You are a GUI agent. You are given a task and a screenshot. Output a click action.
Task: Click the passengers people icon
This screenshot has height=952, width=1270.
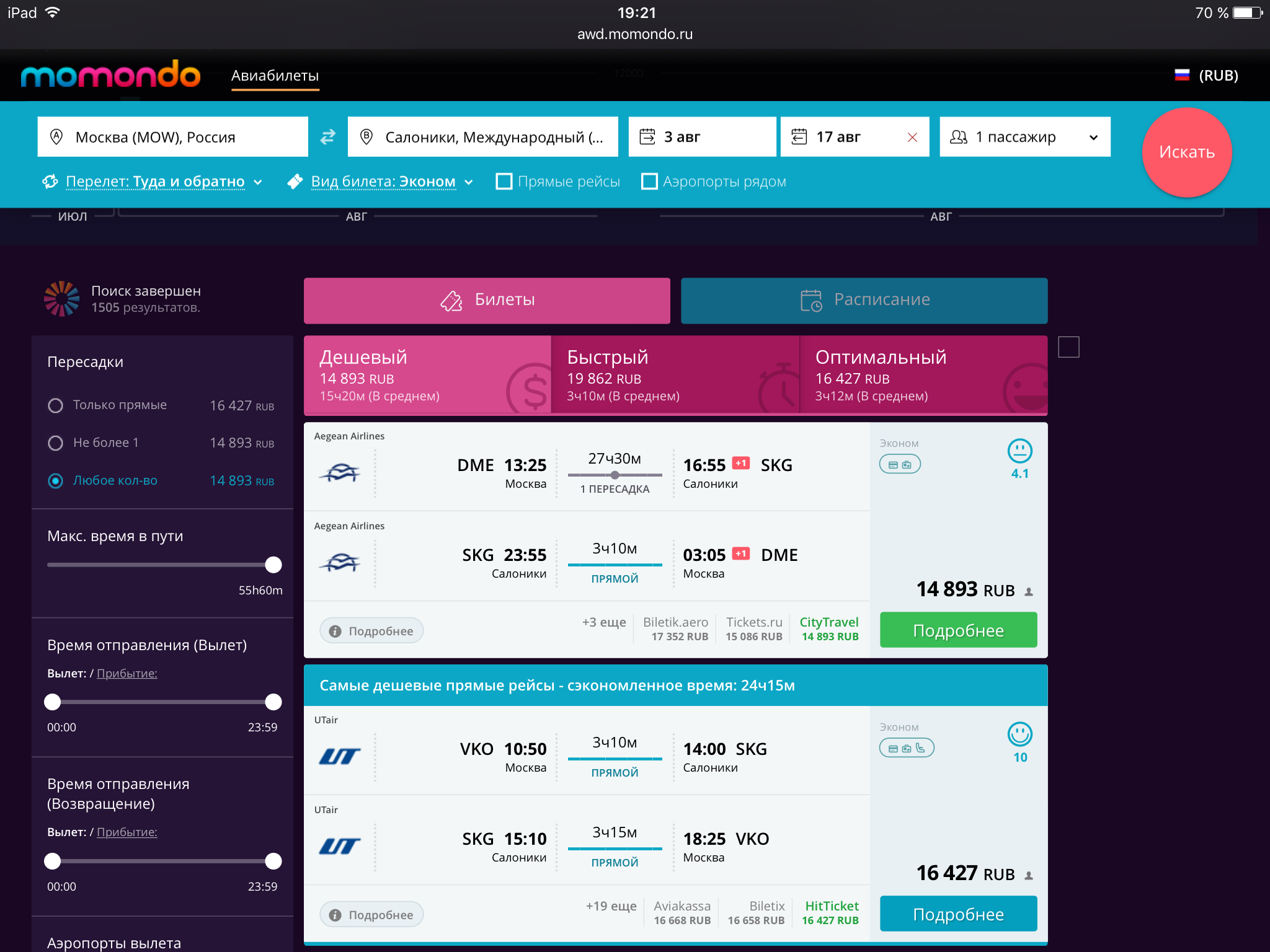(x=959, y=137)
